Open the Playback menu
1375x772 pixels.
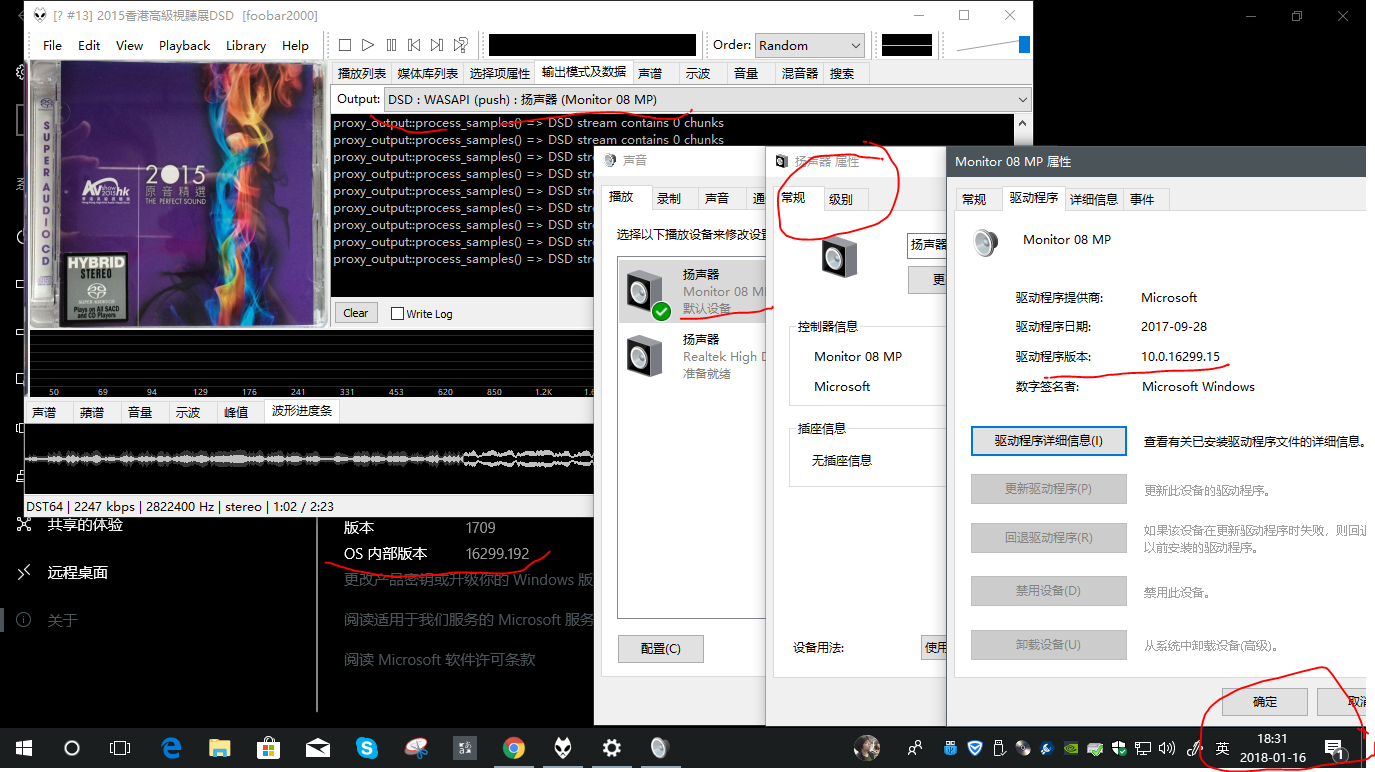point(184,45)
